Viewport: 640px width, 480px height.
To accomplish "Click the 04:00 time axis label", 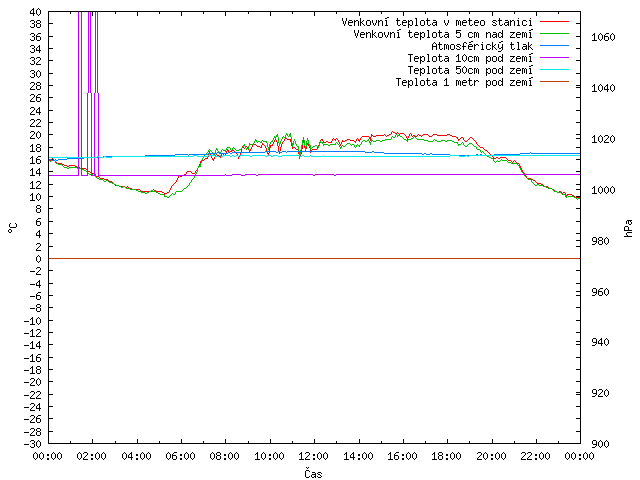I will (136, 456).
